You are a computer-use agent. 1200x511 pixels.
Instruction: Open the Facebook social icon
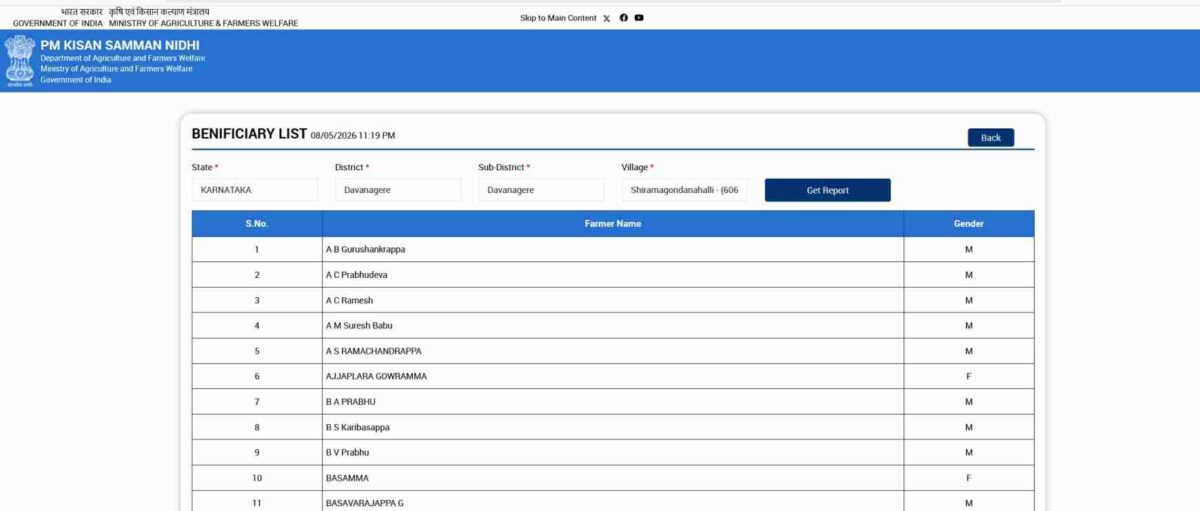coord(623,18)
